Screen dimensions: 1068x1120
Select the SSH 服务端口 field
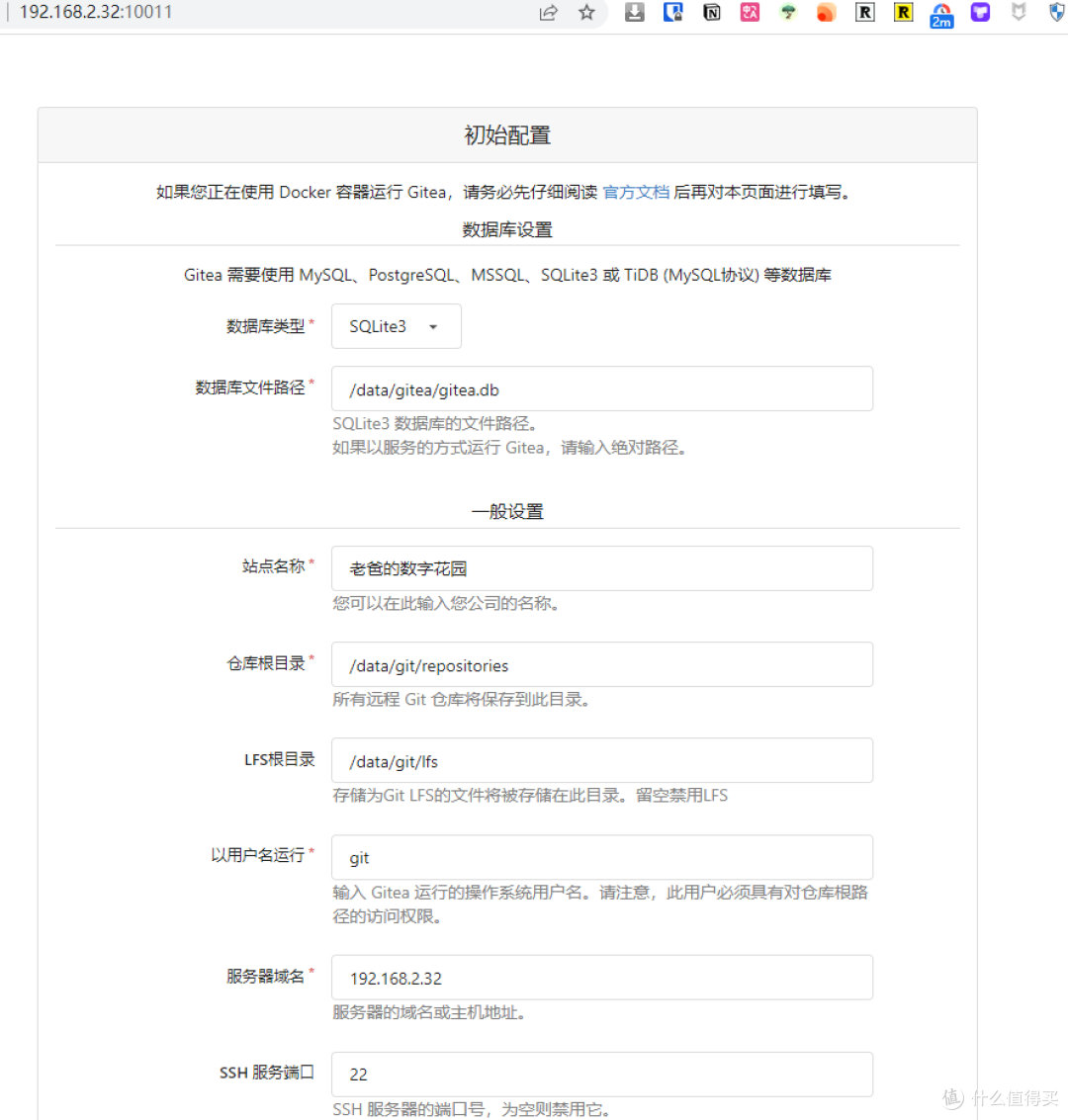[x=601, y=1074]
